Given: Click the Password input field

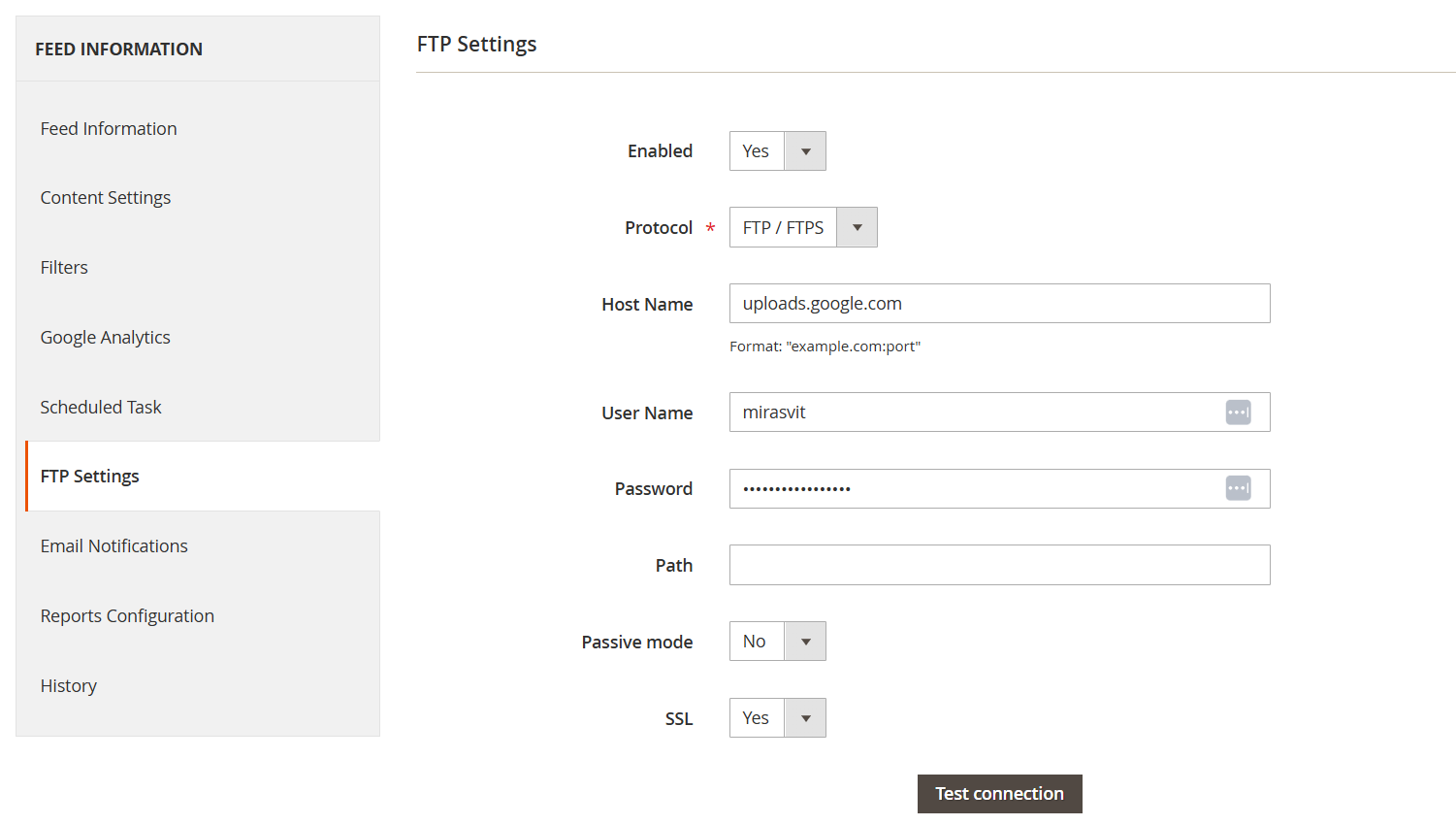Looking at the screenshot, I should tap(970, 489).
